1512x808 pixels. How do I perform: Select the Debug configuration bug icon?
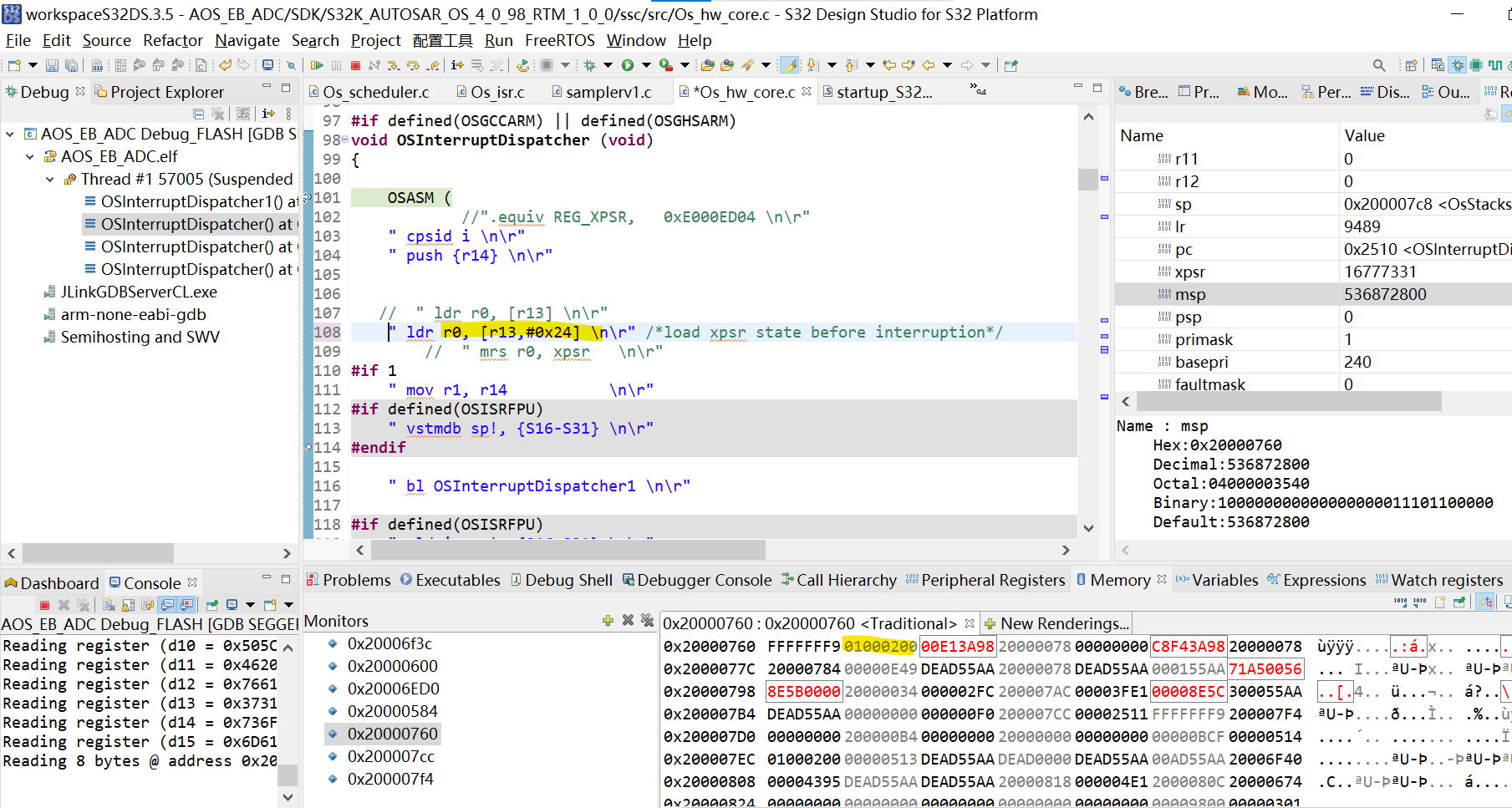[x=591, y=64]
